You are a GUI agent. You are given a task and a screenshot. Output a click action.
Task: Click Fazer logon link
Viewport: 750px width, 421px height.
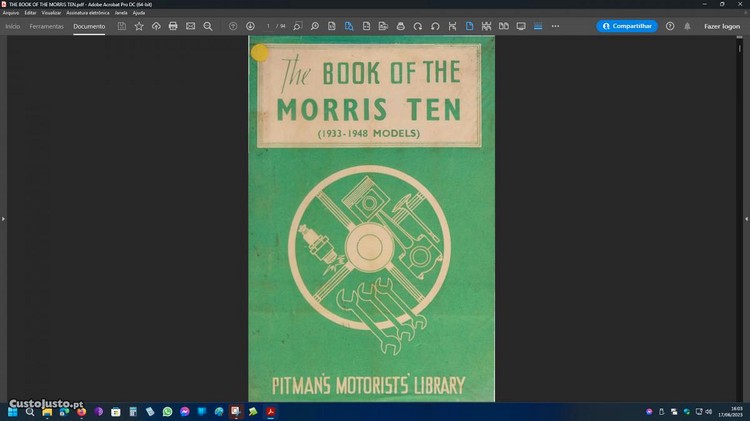click(722, 26)
